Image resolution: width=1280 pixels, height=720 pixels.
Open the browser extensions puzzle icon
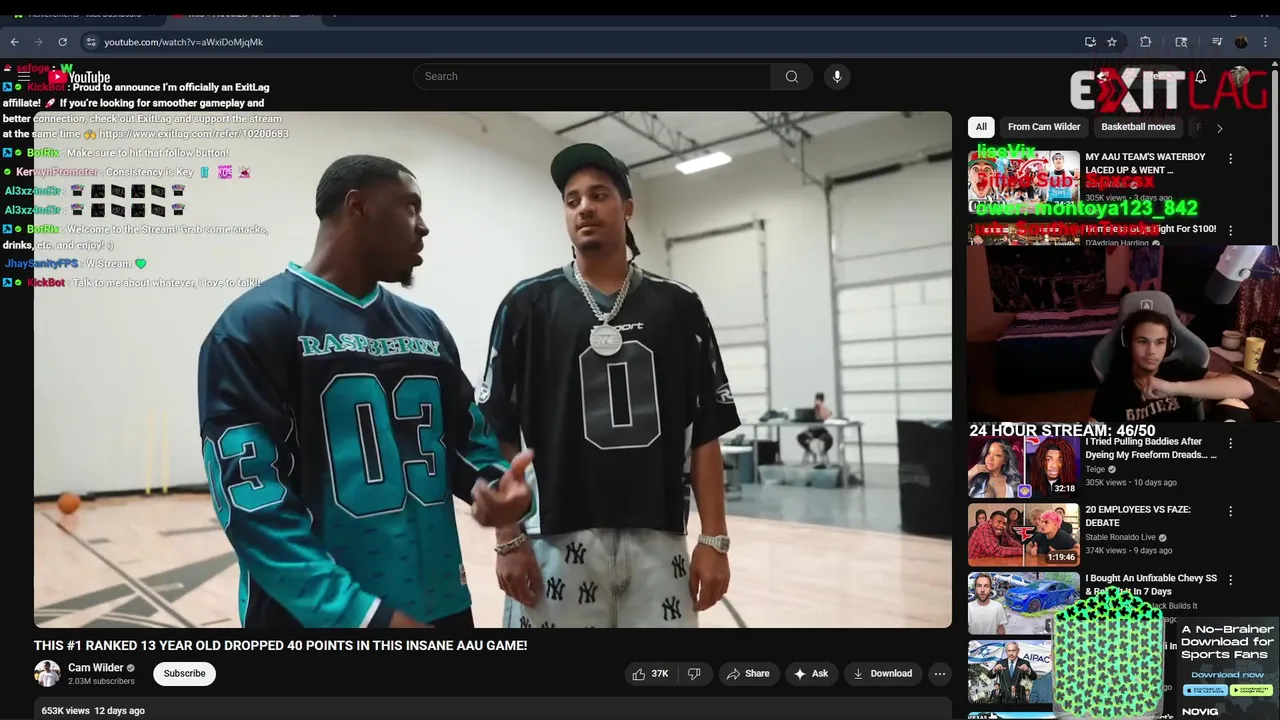[x=1146, y=42]
